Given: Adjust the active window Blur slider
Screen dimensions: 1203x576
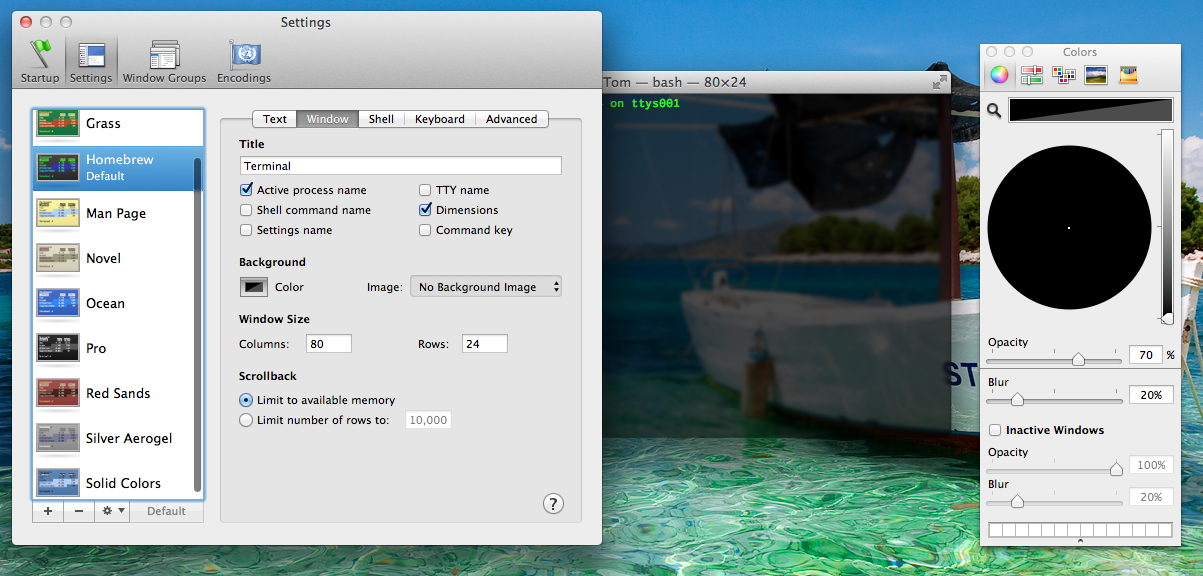Looking at the screenshot, I should pyautogui.click(x=1054, y=399).
